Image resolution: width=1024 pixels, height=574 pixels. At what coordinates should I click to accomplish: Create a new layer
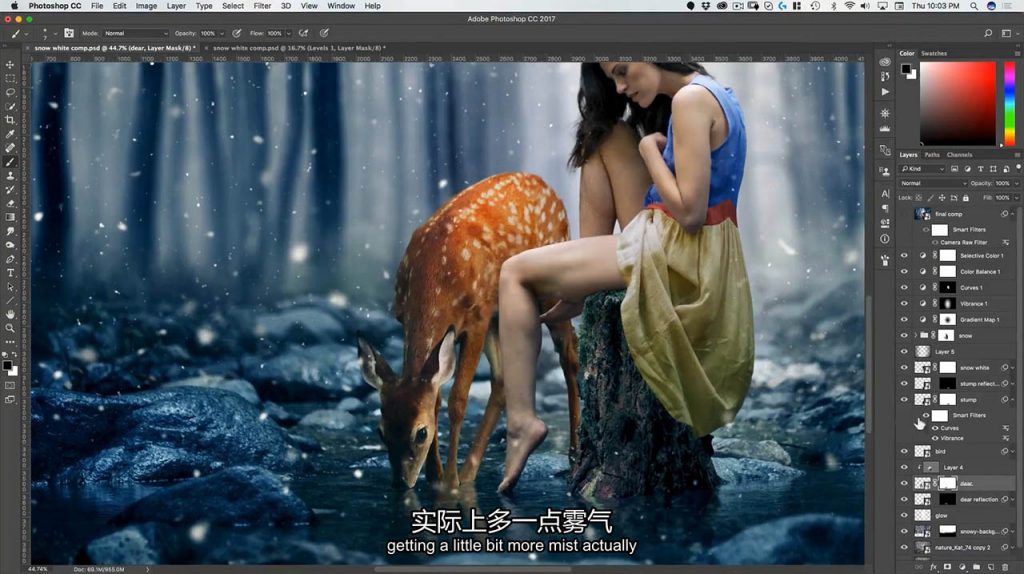pos(991,567)
